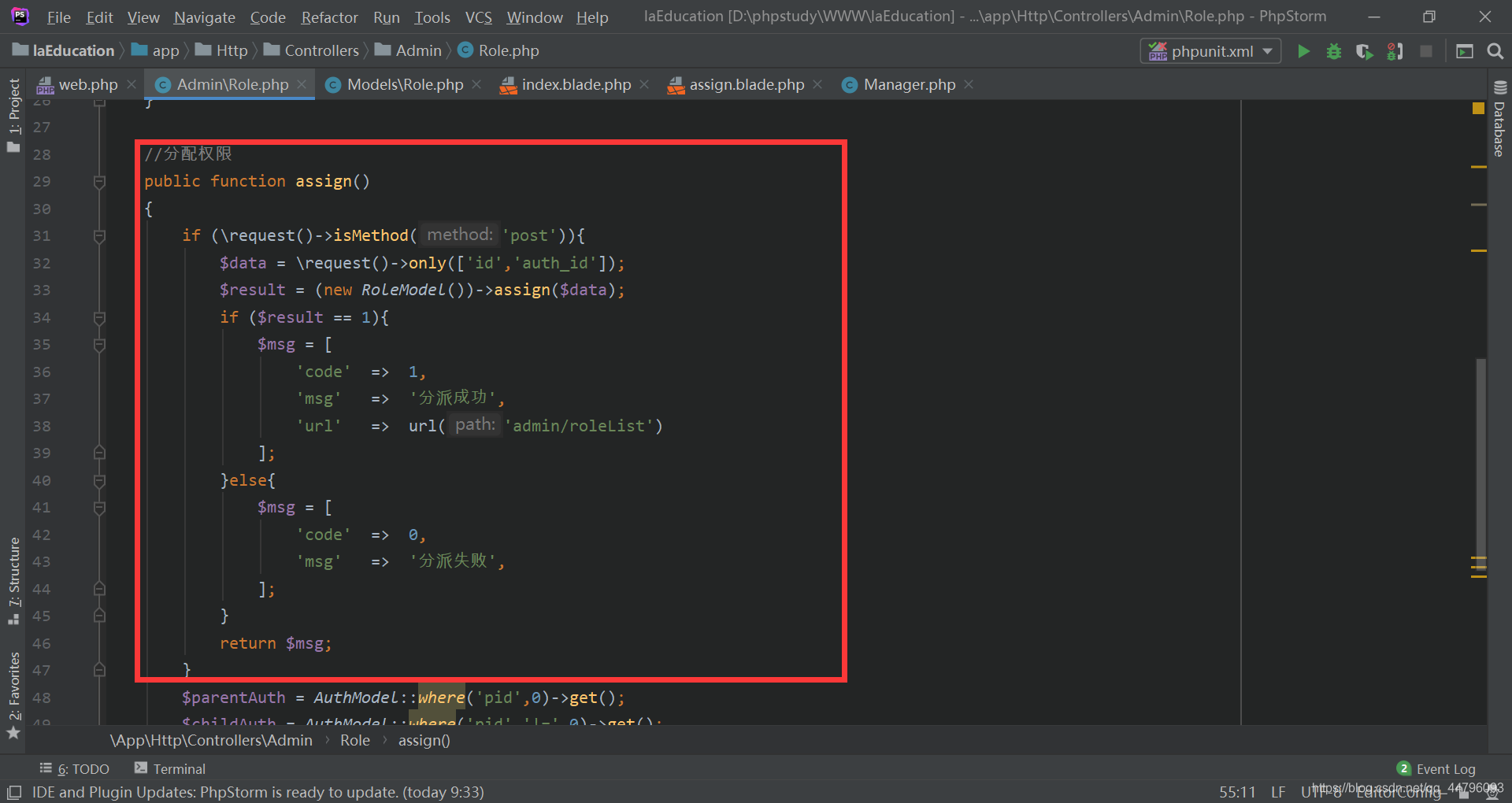Start debugging with the bug icon

[x=1333, y=51]
